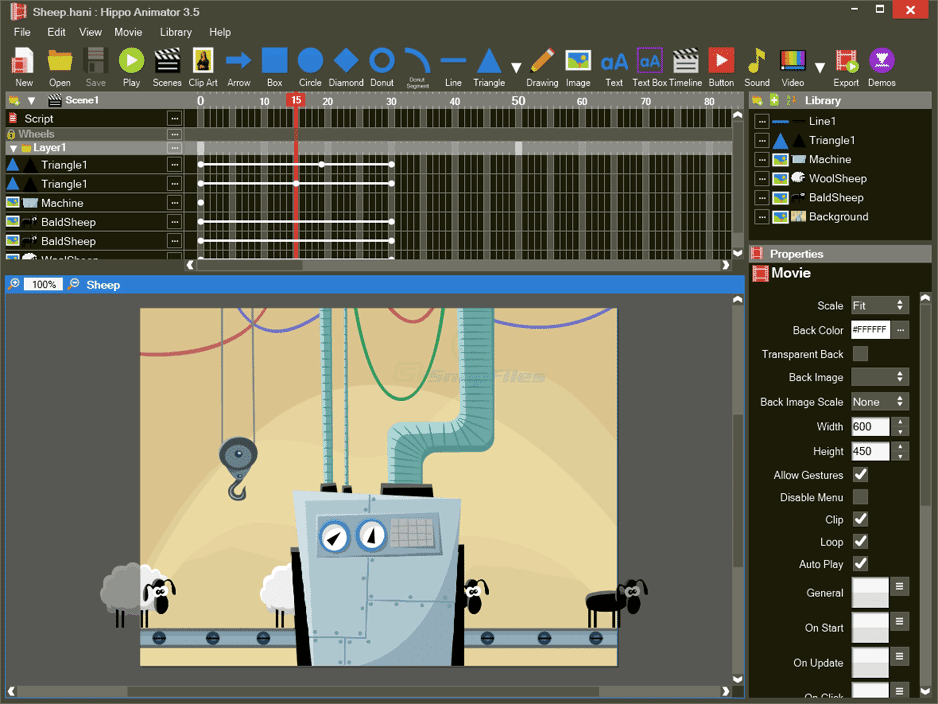The height and width of the screenshot is (704, 938).
Task: Open the Movie menu
Action: tap(128, 32)
